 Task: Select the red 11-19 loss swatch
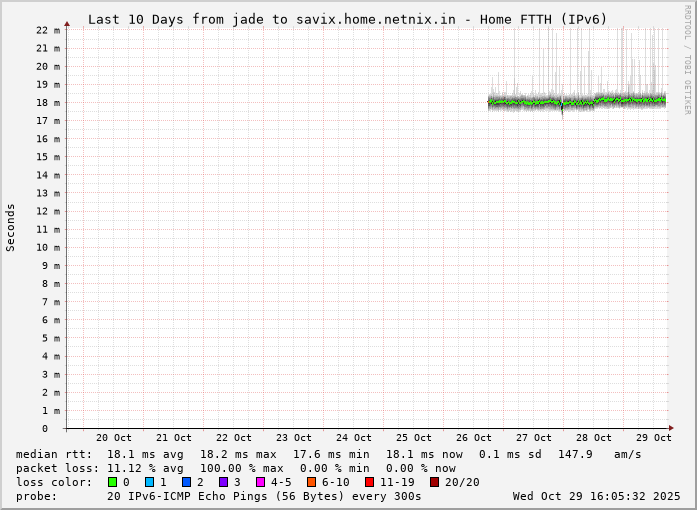tap(370, 482)
